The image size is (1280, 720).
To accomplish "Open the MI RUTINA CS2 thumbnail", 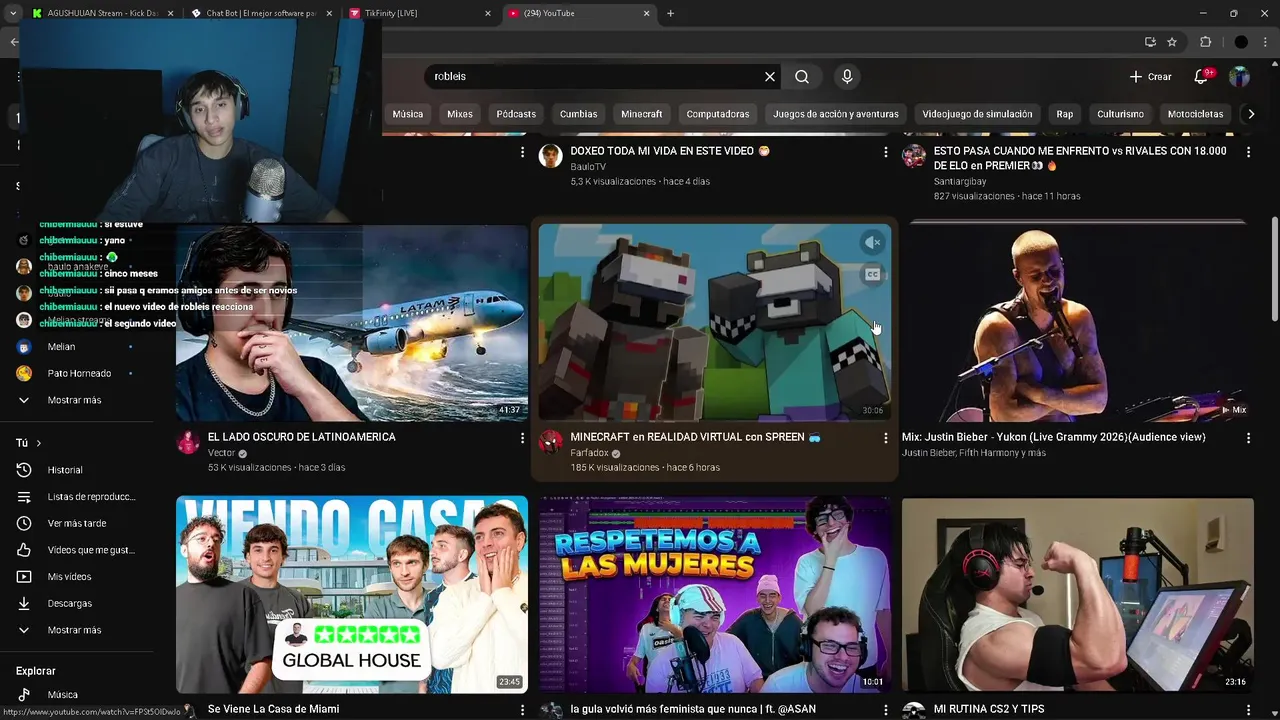I will [x=1077, y=594].
